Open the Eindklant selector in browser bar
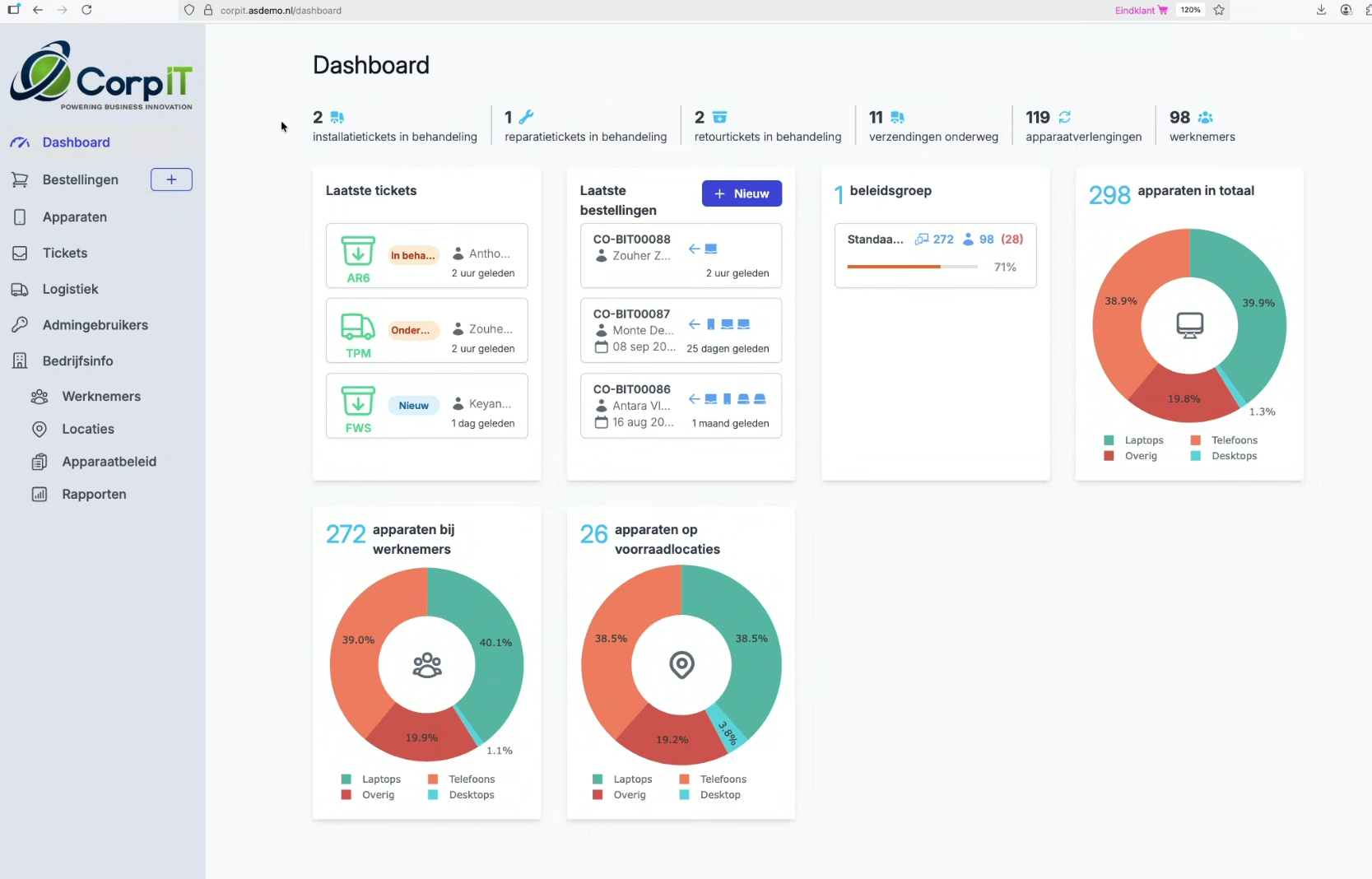 [x=1141, y=10]
